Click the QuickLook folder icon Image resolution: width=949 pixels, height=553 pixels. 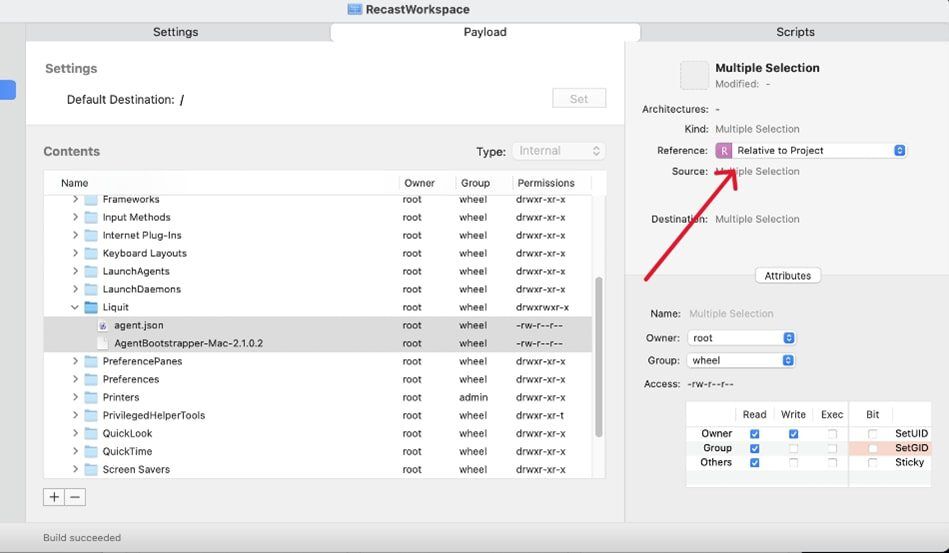tap(91, 433)
